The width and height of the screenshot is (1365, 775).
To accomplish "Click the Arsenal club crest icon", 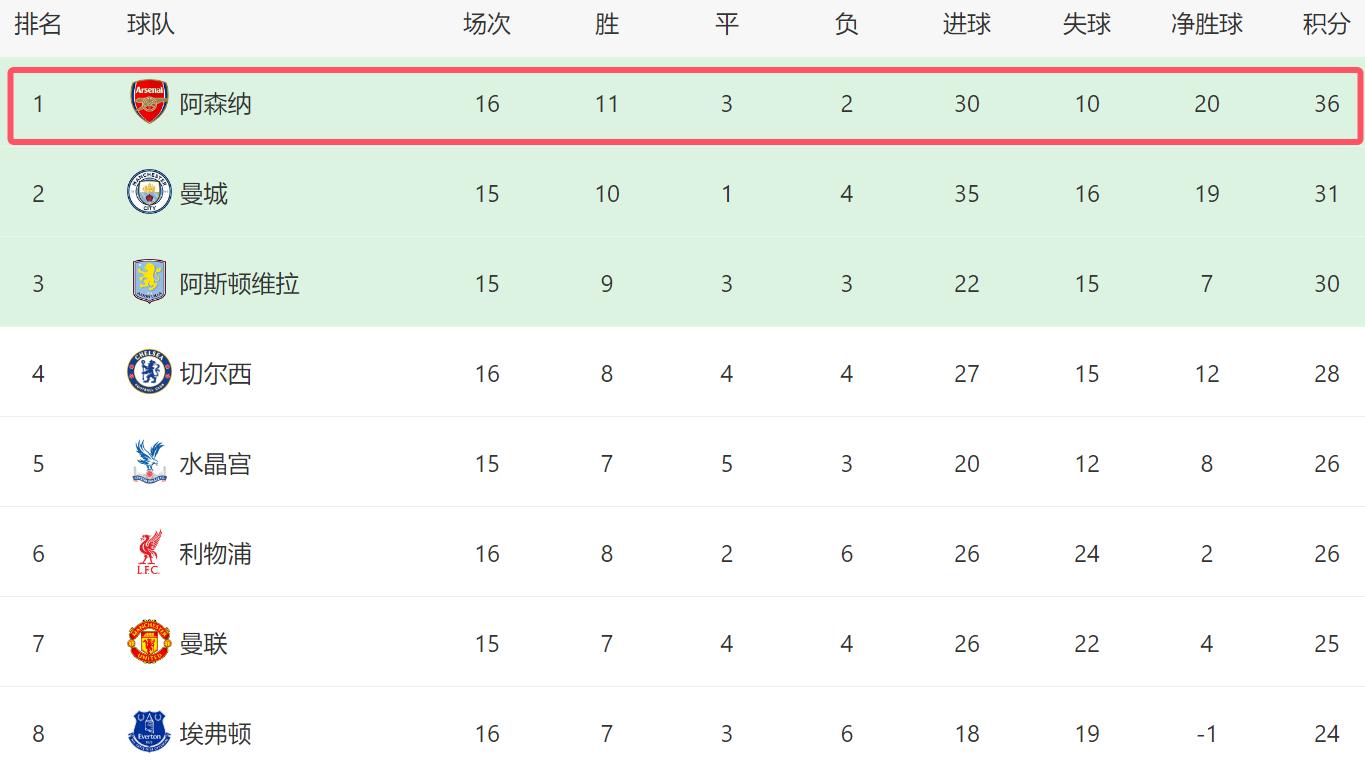I will tap(150, 103).
